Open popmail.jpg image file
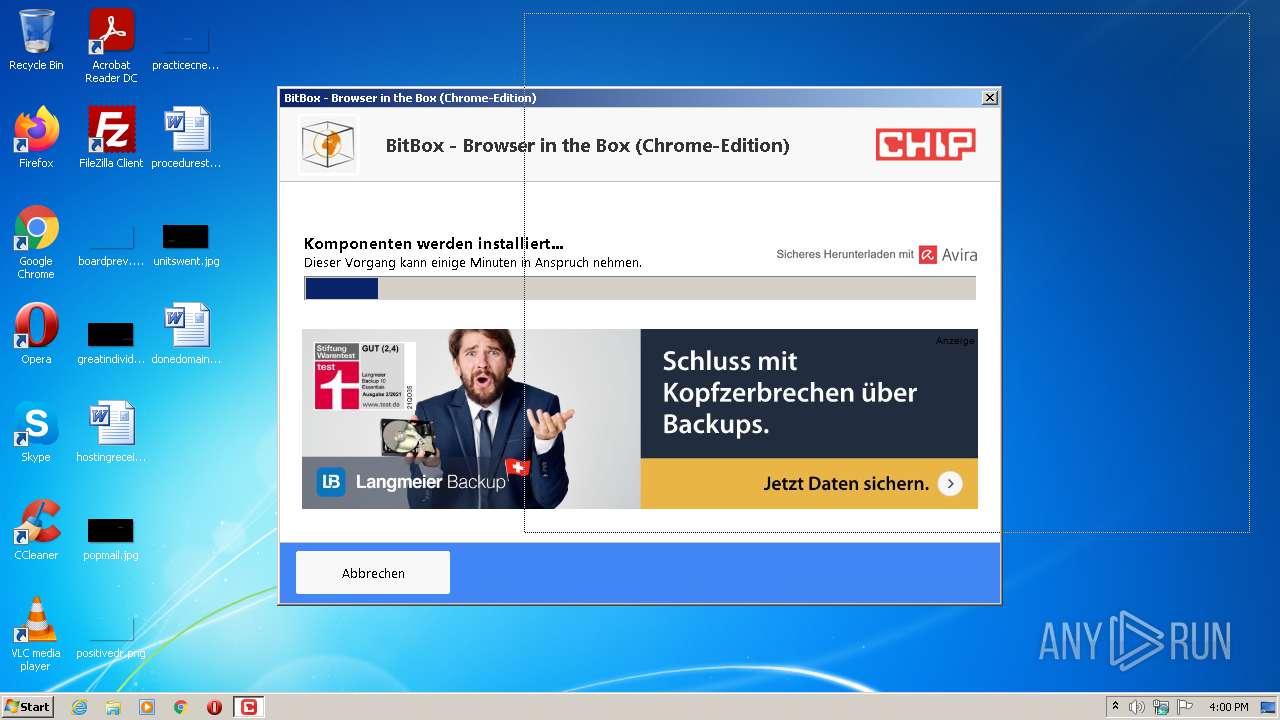Screen dimensions: 1280x720 [111, 540]
